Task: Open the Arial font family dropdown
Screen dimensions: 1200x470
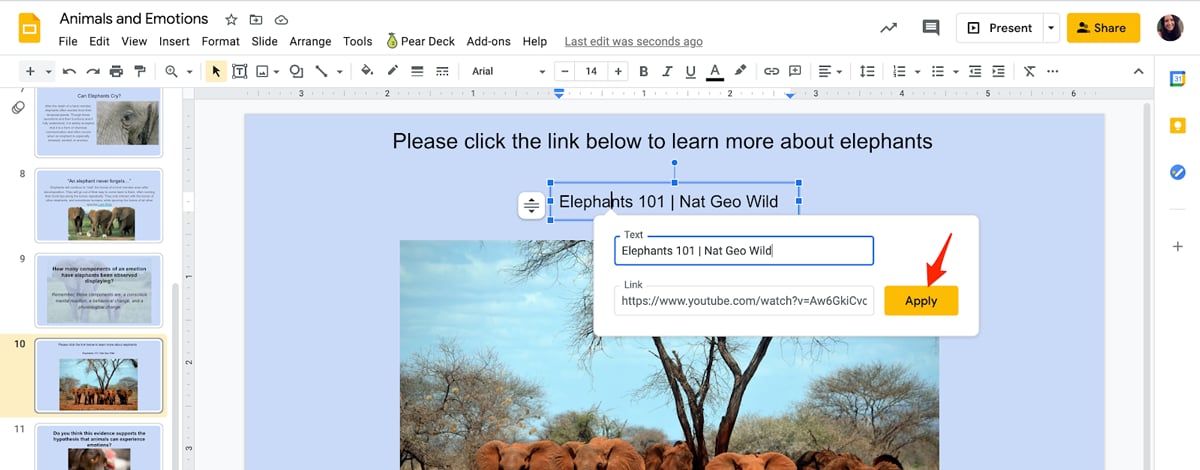Action: (x=508, y=71)
